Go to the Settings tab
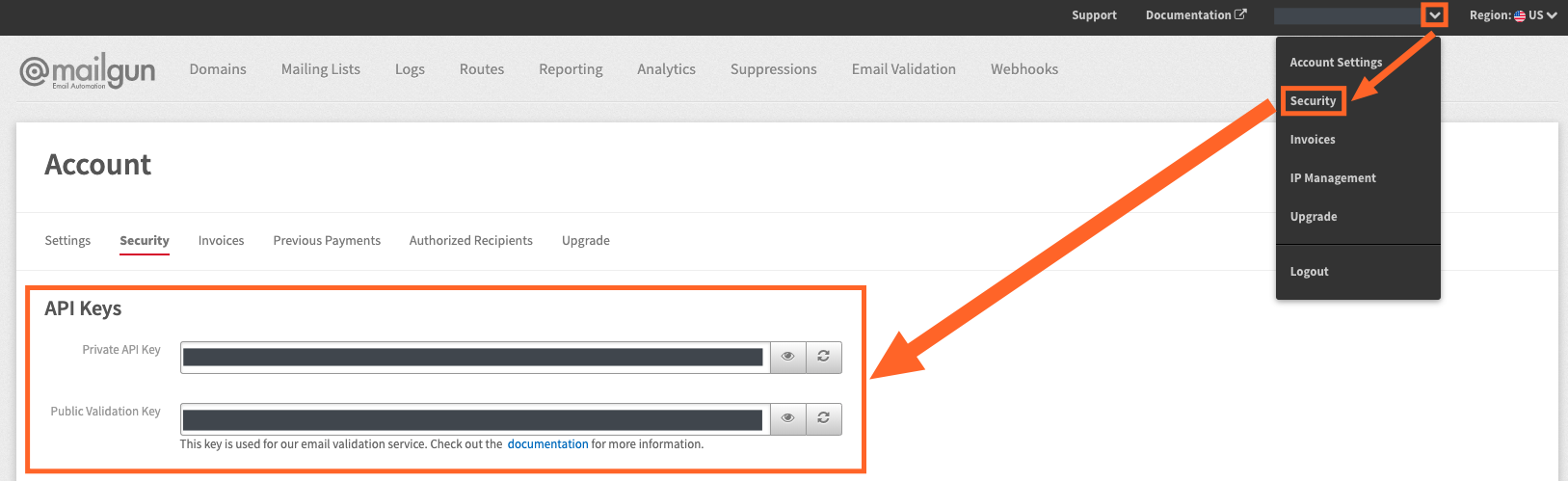Screen dimensions: 1568x481 67,241
